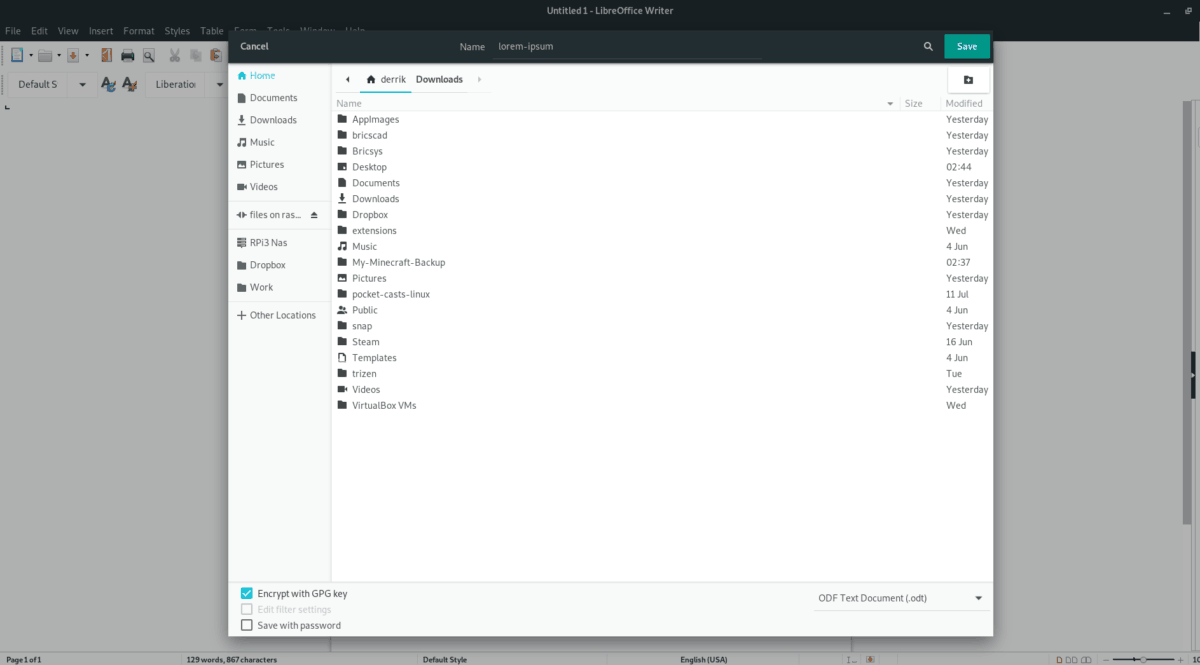This screenshot has width=1200, height=665.
Task: Enable Save with password checkbox
Action: click(x=247, y=625)
